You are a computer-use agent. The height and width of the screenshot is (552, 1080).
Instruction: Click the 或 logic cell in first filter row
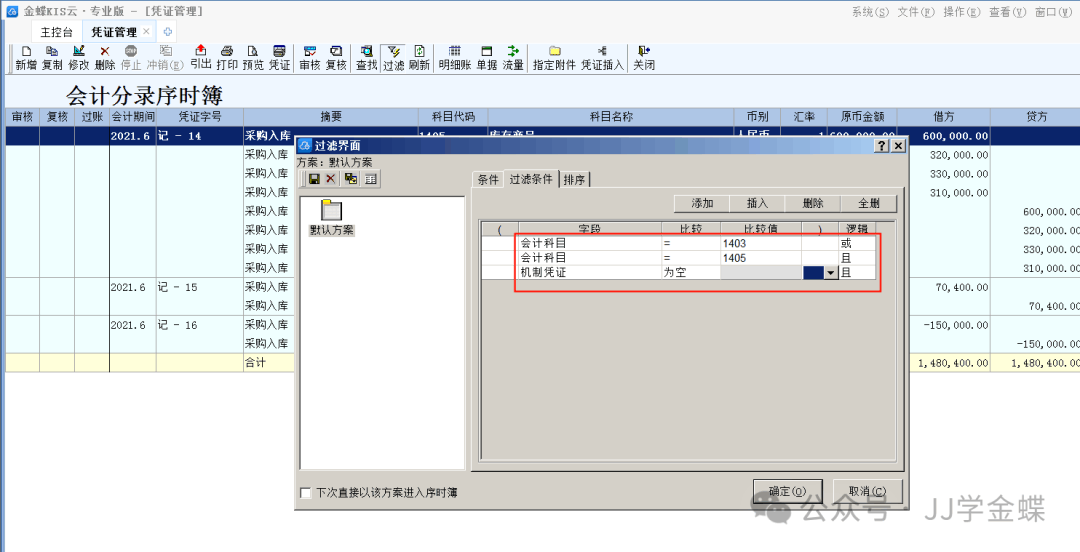click(x=856, y=243)
